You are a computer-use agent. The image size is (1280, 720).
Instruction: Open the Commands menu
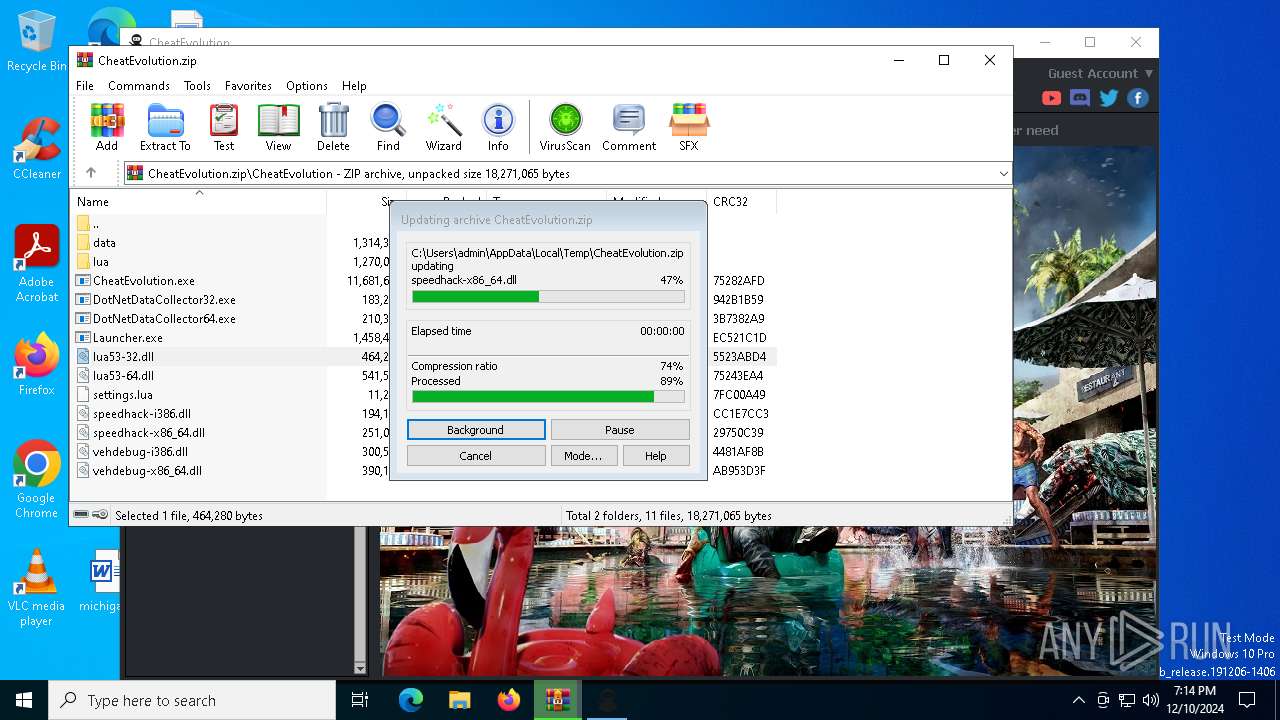pyautogui.click(x=139, y=86)
